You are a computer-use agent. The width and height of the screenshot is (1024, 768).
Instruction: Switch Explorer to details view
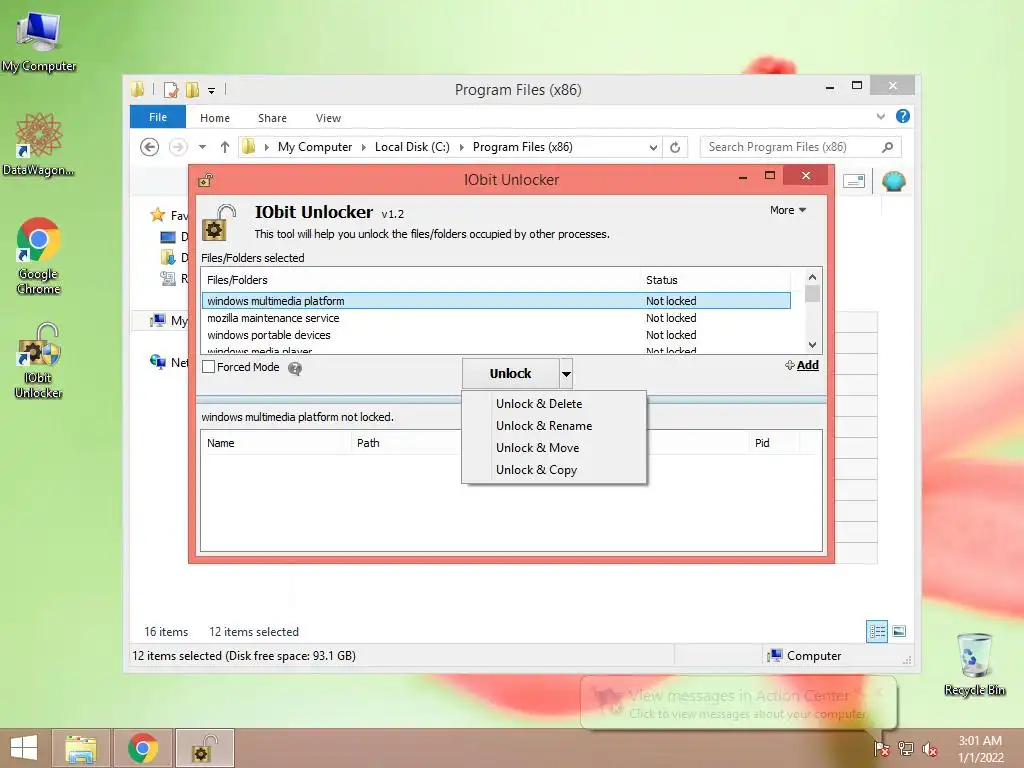click(877, 631)
